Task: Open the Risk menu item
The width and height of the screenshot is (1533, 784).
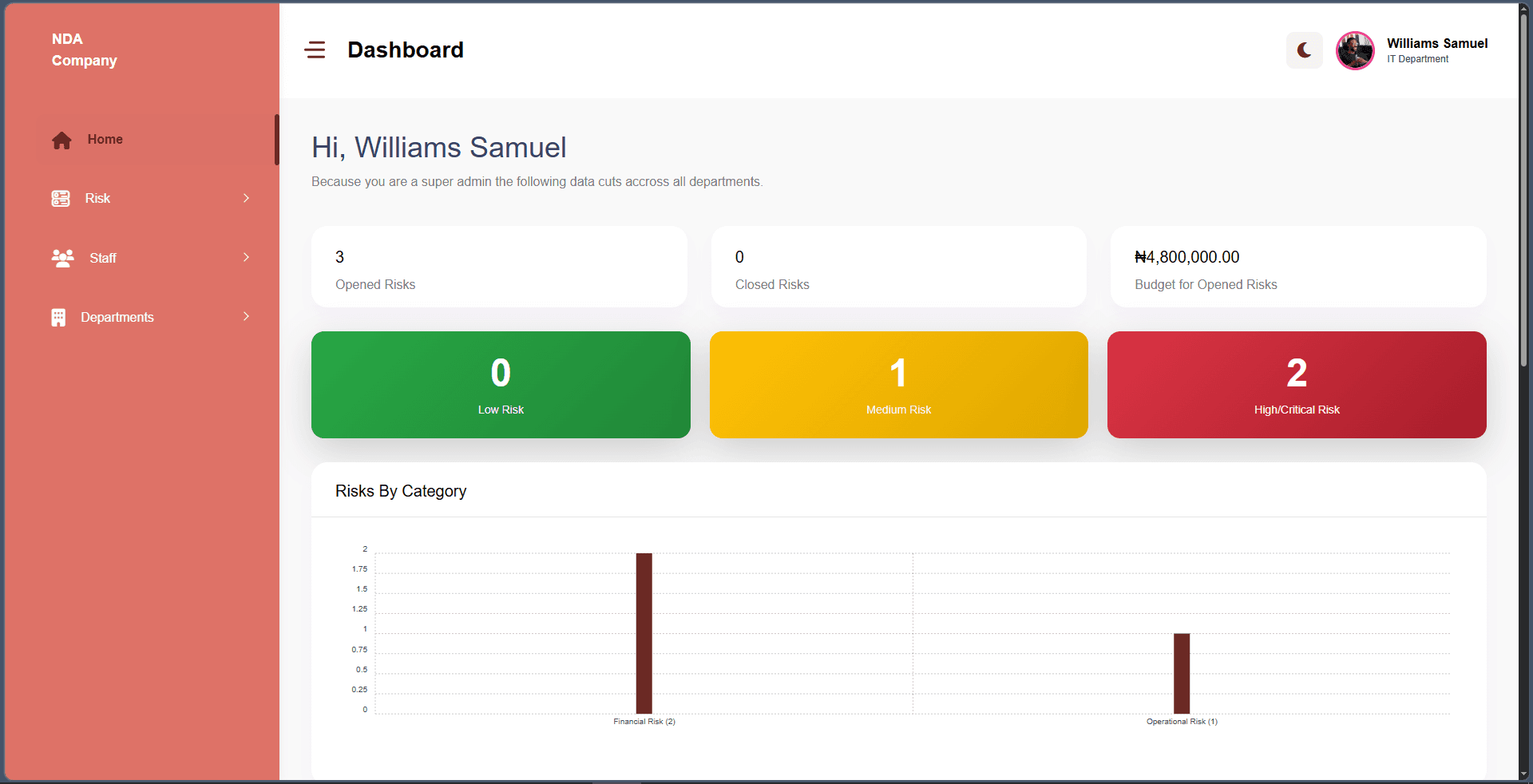Action: point(152,198)
